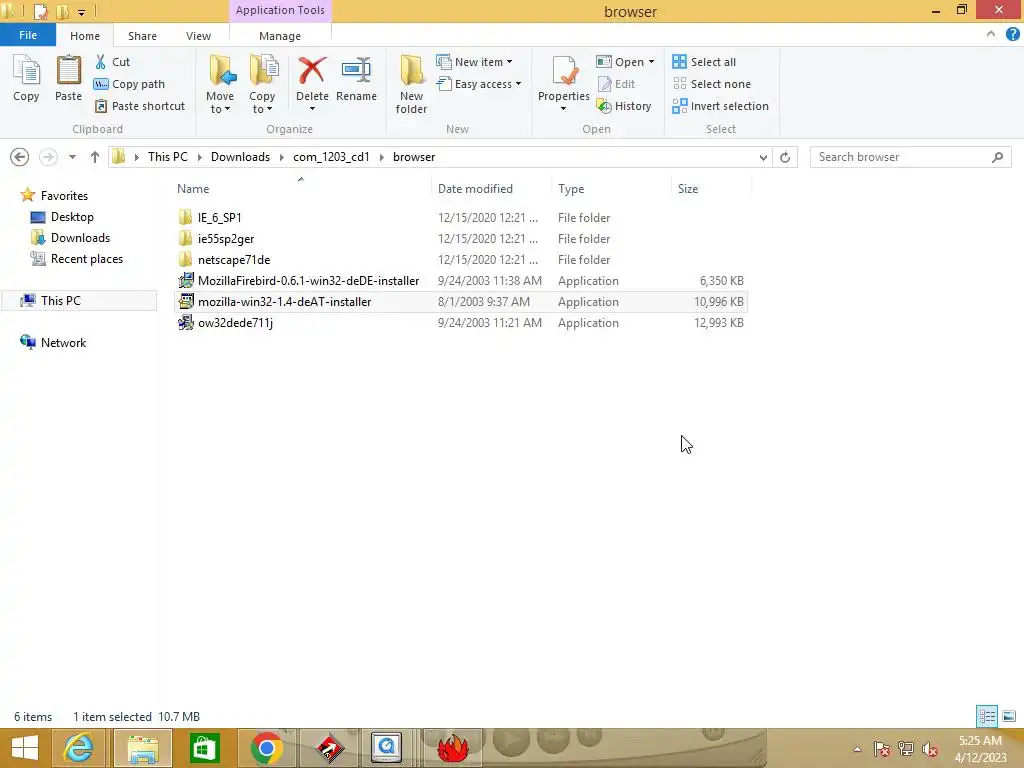
Task: Cut the selected file
Action: 112,62
